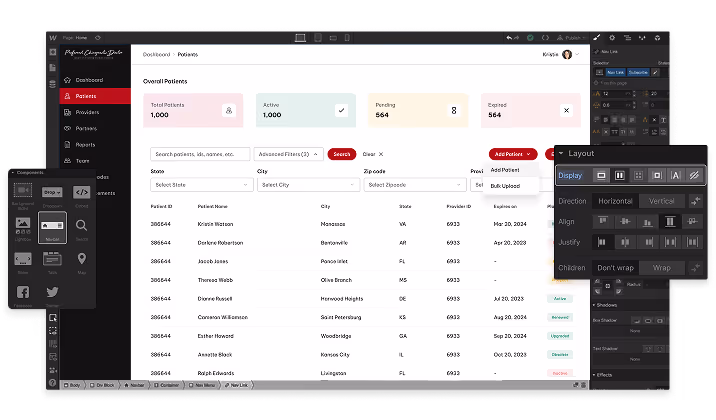This screenshot has width=716, height=420.
Task: Set display to none
Action: click(694, 175)
